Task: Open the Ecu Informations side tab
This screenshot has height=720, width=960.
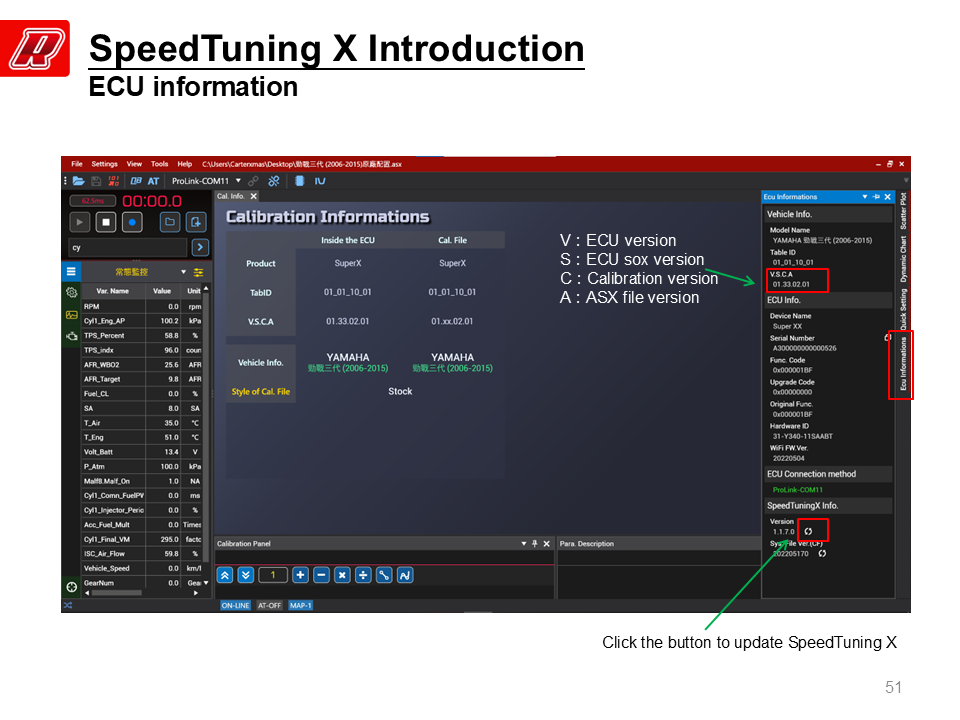Action: coord(903,364)
